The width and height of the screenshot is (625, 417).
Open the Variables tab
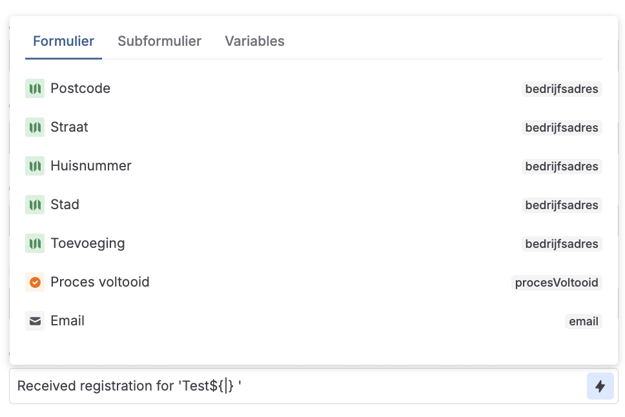[x=254, y=41]
